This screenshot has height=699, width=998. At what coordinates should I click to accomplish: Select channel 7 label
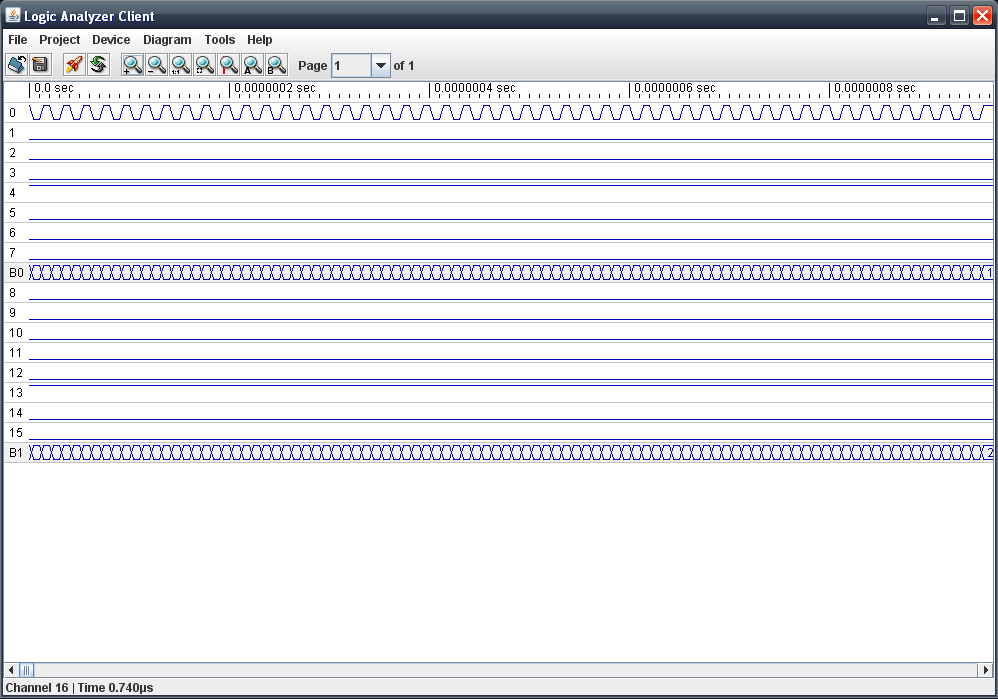coord(13,253)
